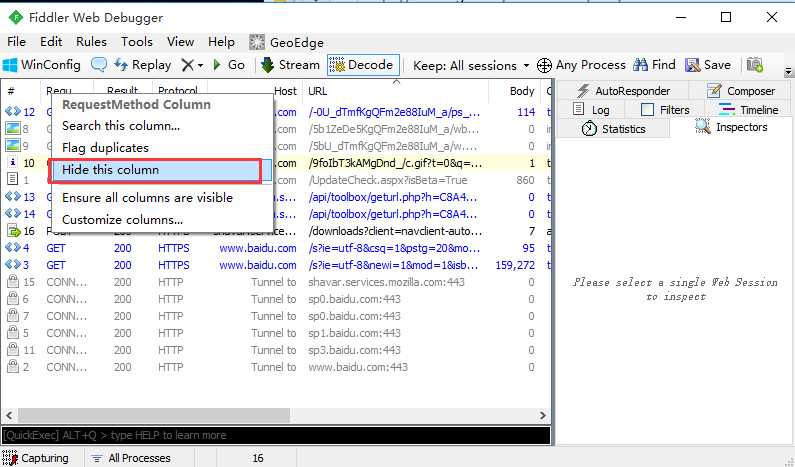Switch to the AutoResponder tab
Image resolution: width=795 pixels, height=467 pixels.
coord(623,91)
